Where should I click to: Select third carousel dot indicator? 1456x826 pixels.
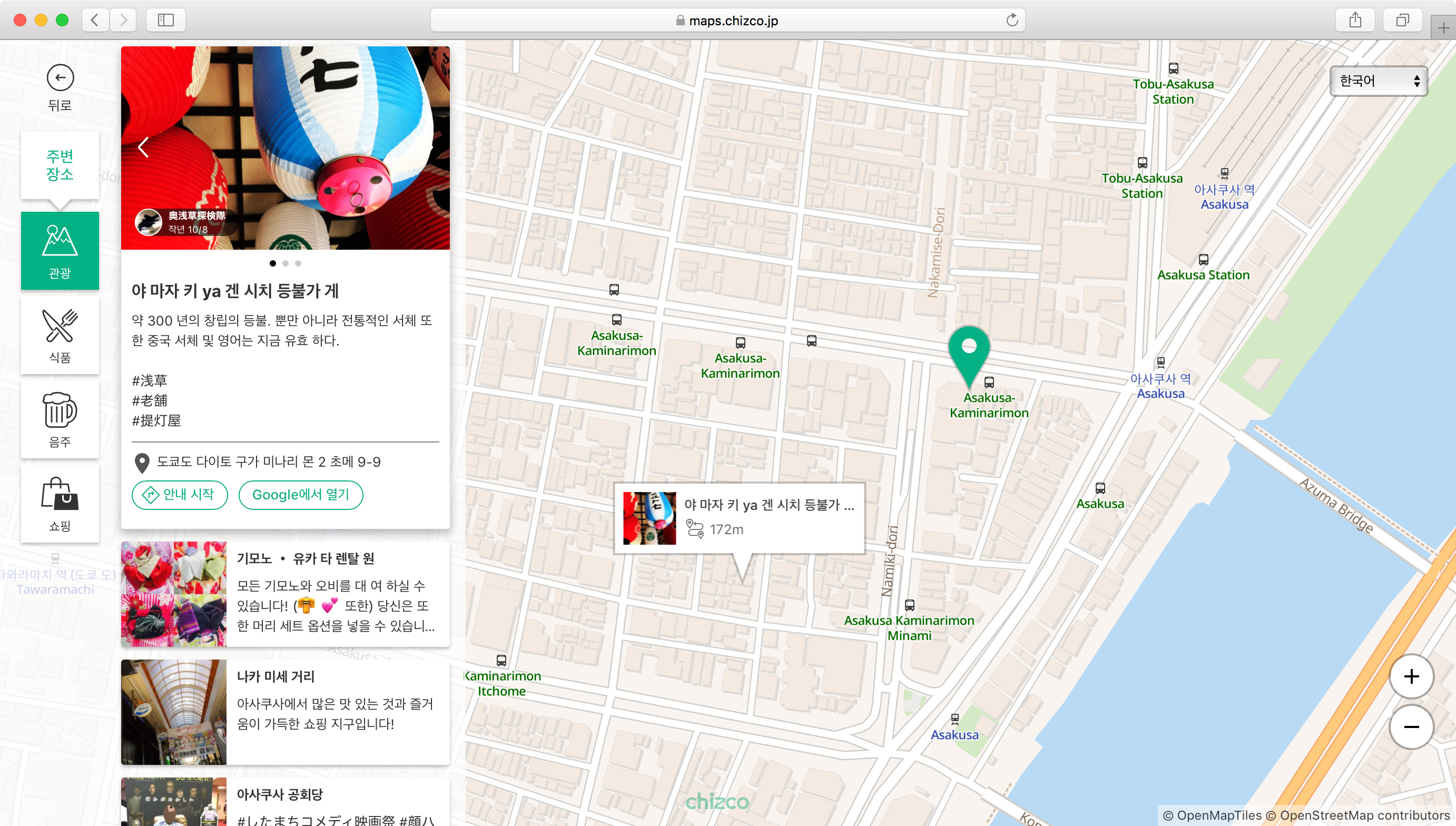(298, 263)
